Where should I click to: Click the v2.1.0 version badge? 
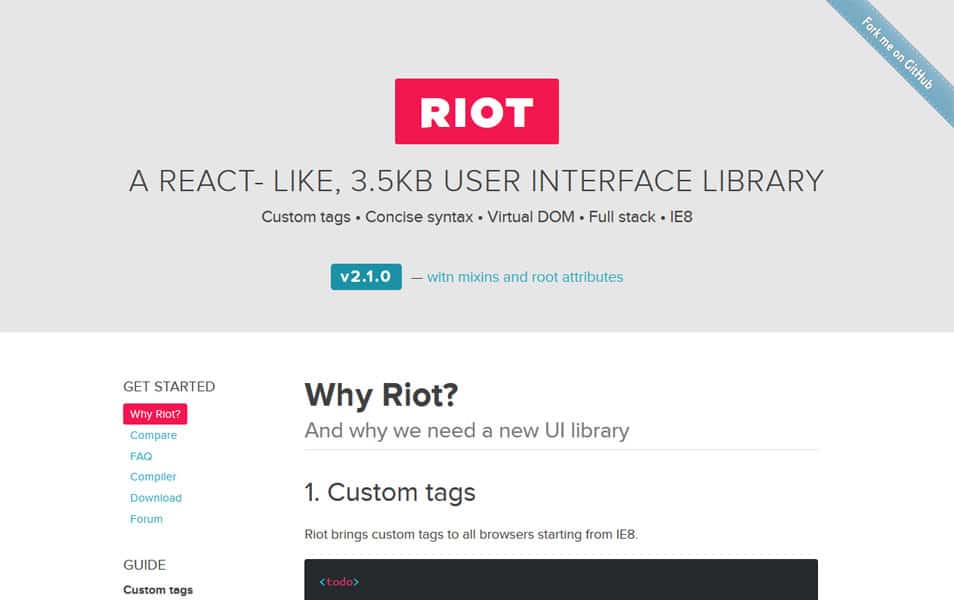coord(366,277)
